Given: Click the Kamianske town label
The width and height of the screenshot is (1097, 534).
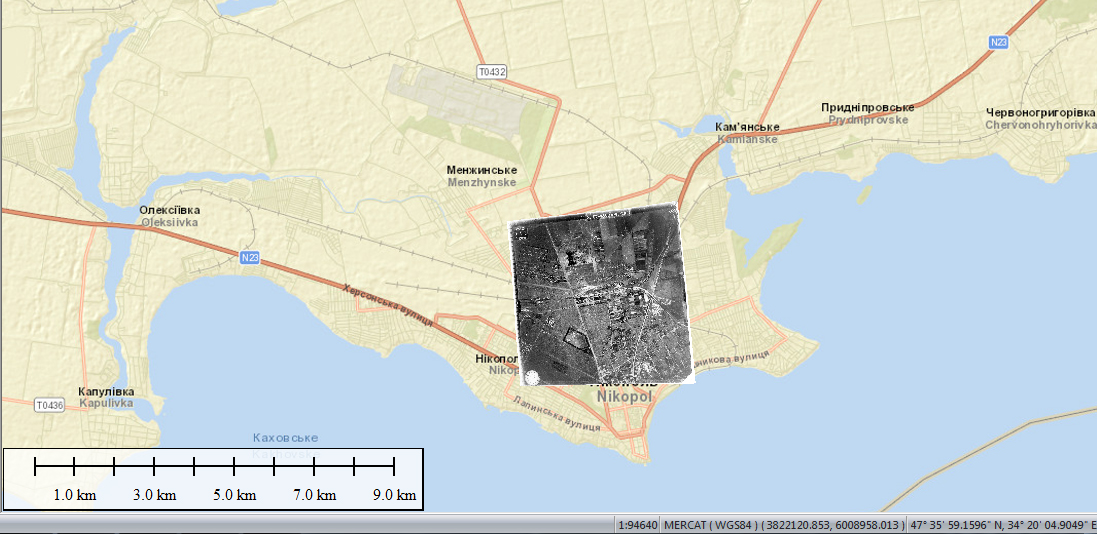Looking at the screenshot, I should point(748,133).
